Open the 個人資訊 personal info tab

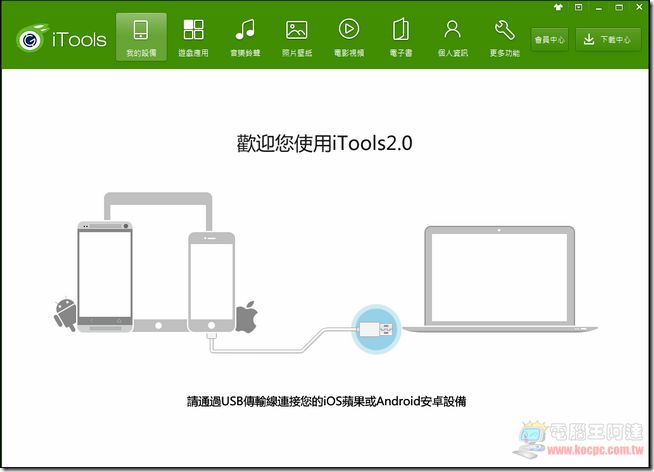[453, 37]
